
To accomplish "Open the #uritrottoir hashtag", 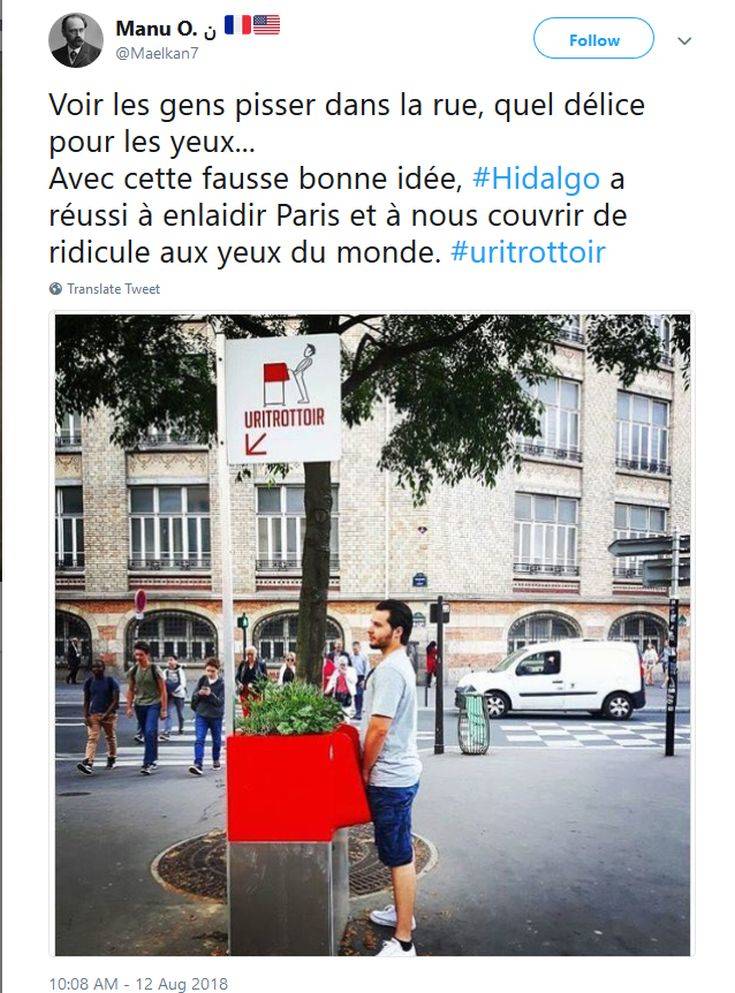I will click(x=528, y=252).
